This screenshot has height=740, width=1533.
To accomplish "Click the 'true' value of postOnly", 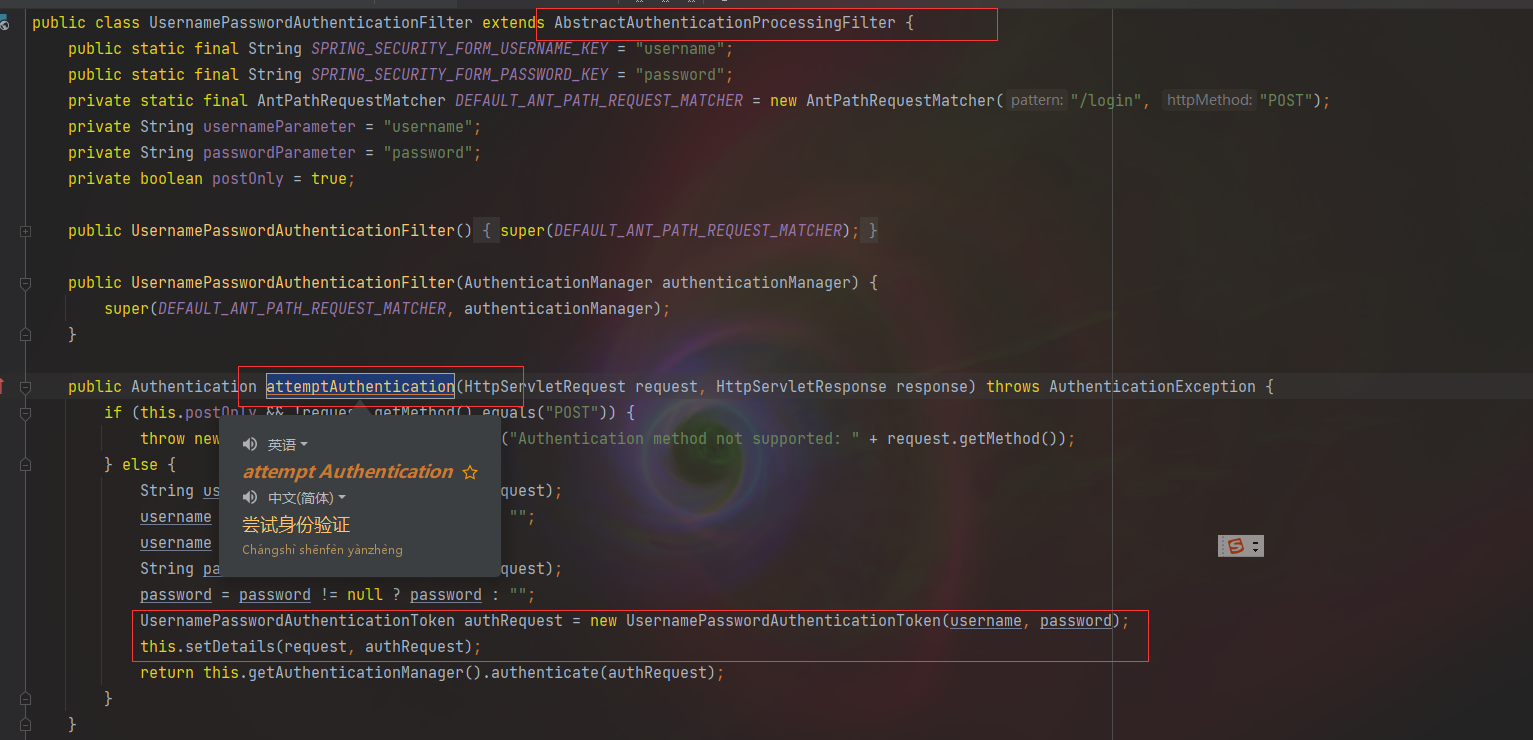I will pyautogui.click(x=329, y=179).
